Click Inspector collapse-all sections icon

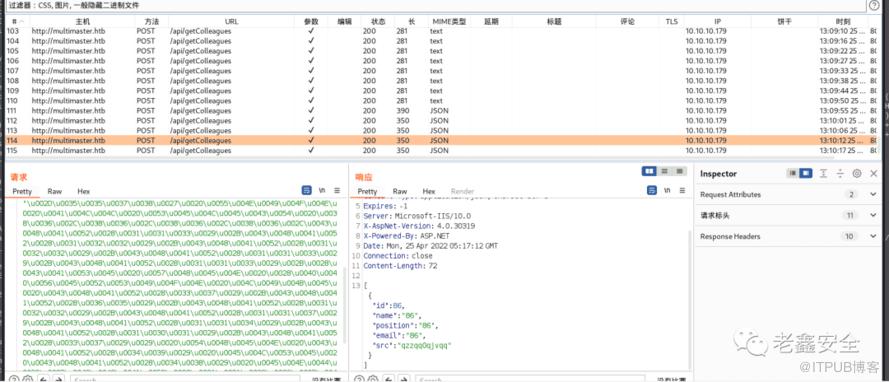pos(840,173)
